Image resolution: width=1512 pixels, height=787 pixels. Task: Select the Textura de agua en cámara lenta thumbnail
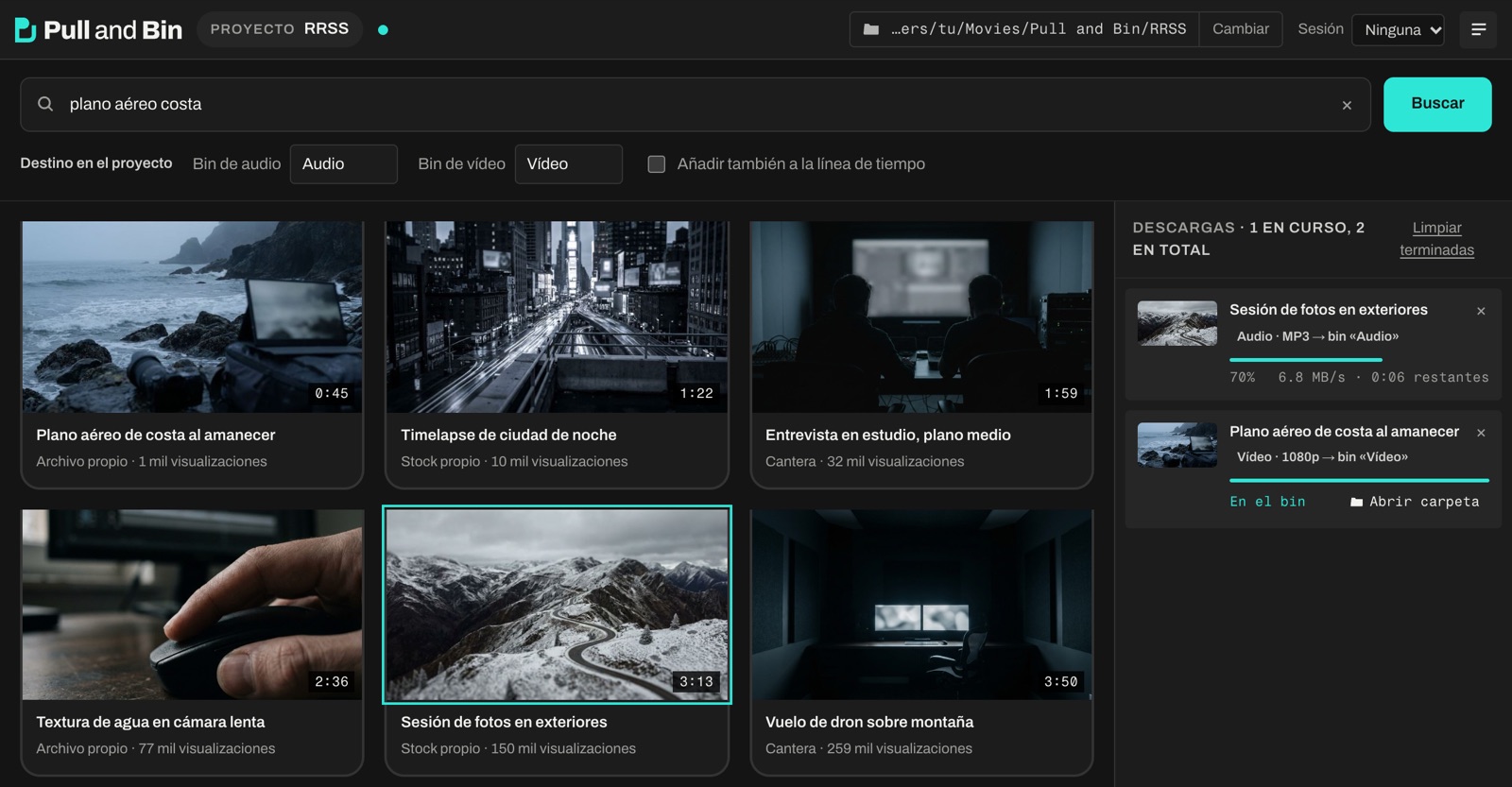pyautogui.click(x=193, y=605)
